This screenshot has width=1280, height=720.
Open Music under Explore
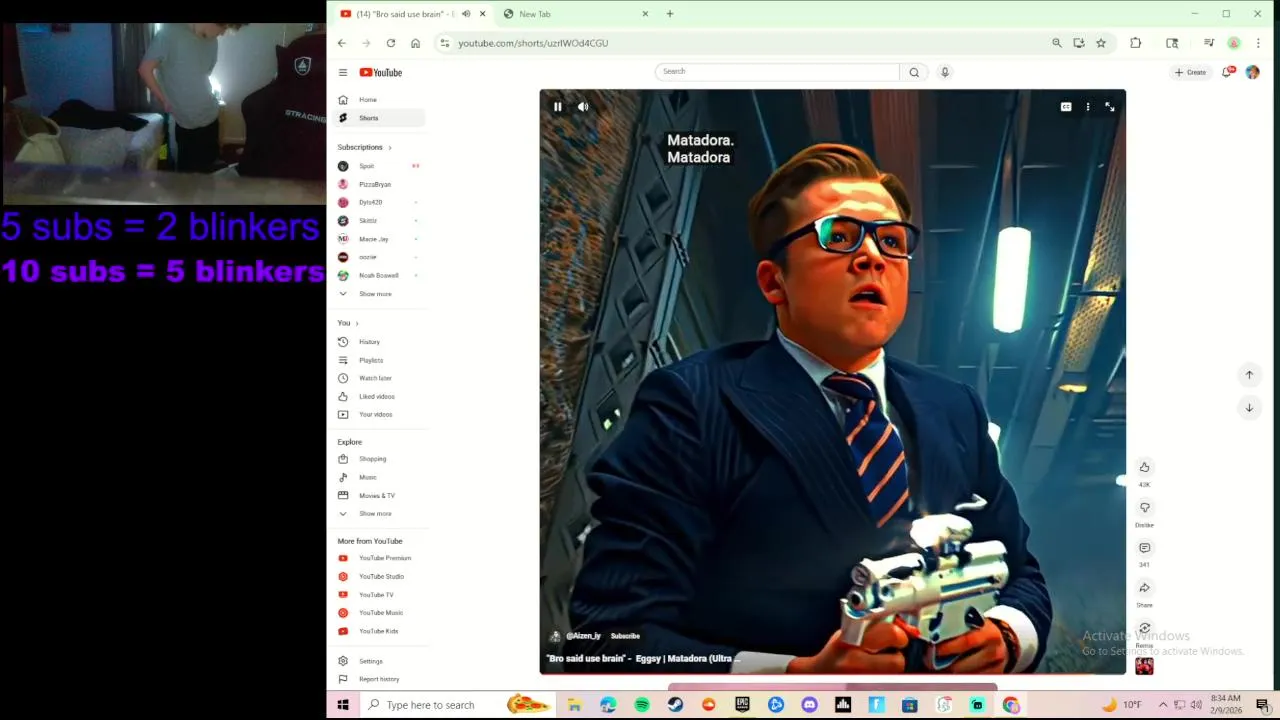point(380,477)
